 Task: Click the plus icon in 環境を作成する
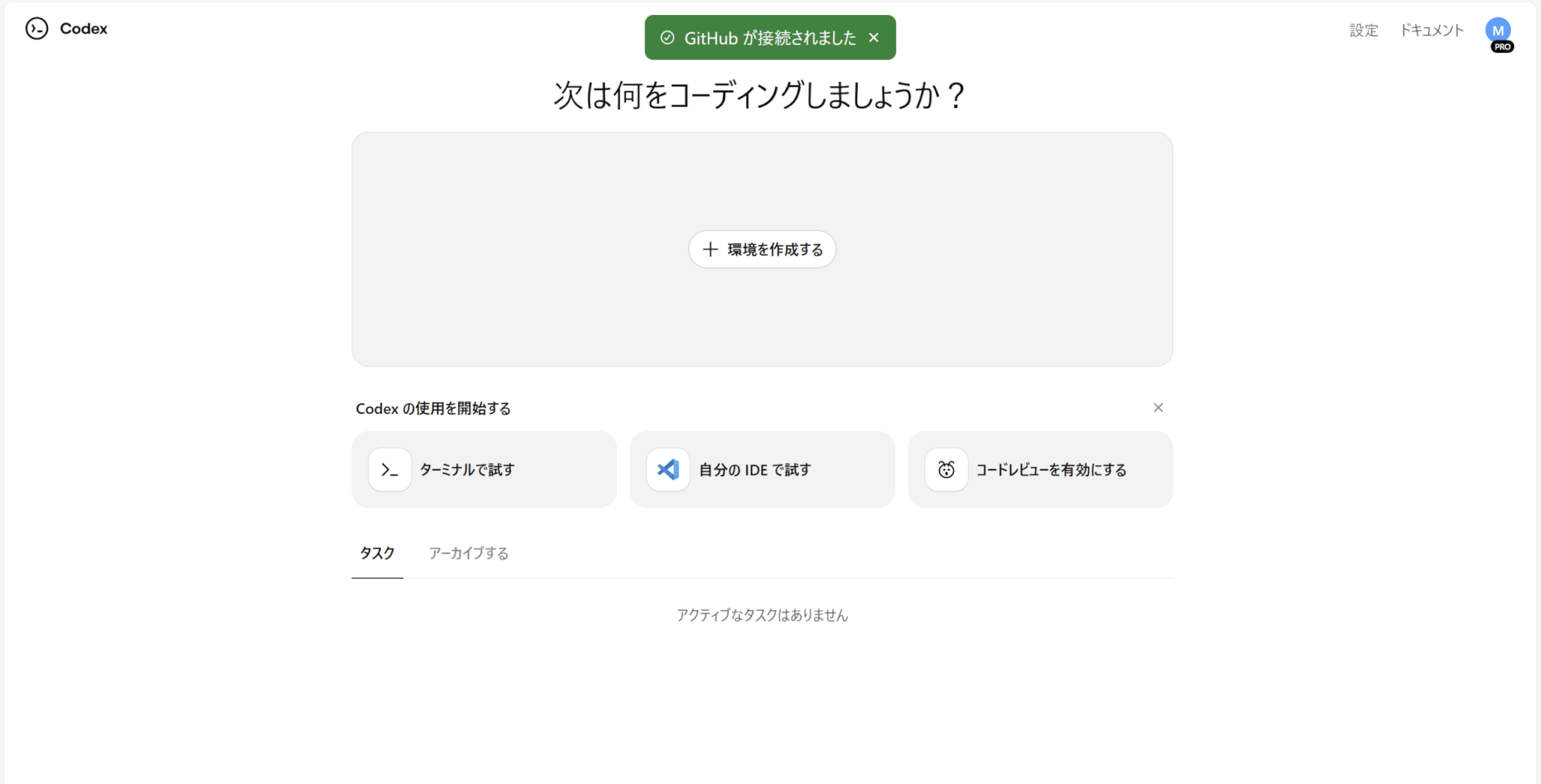(710, 249)
